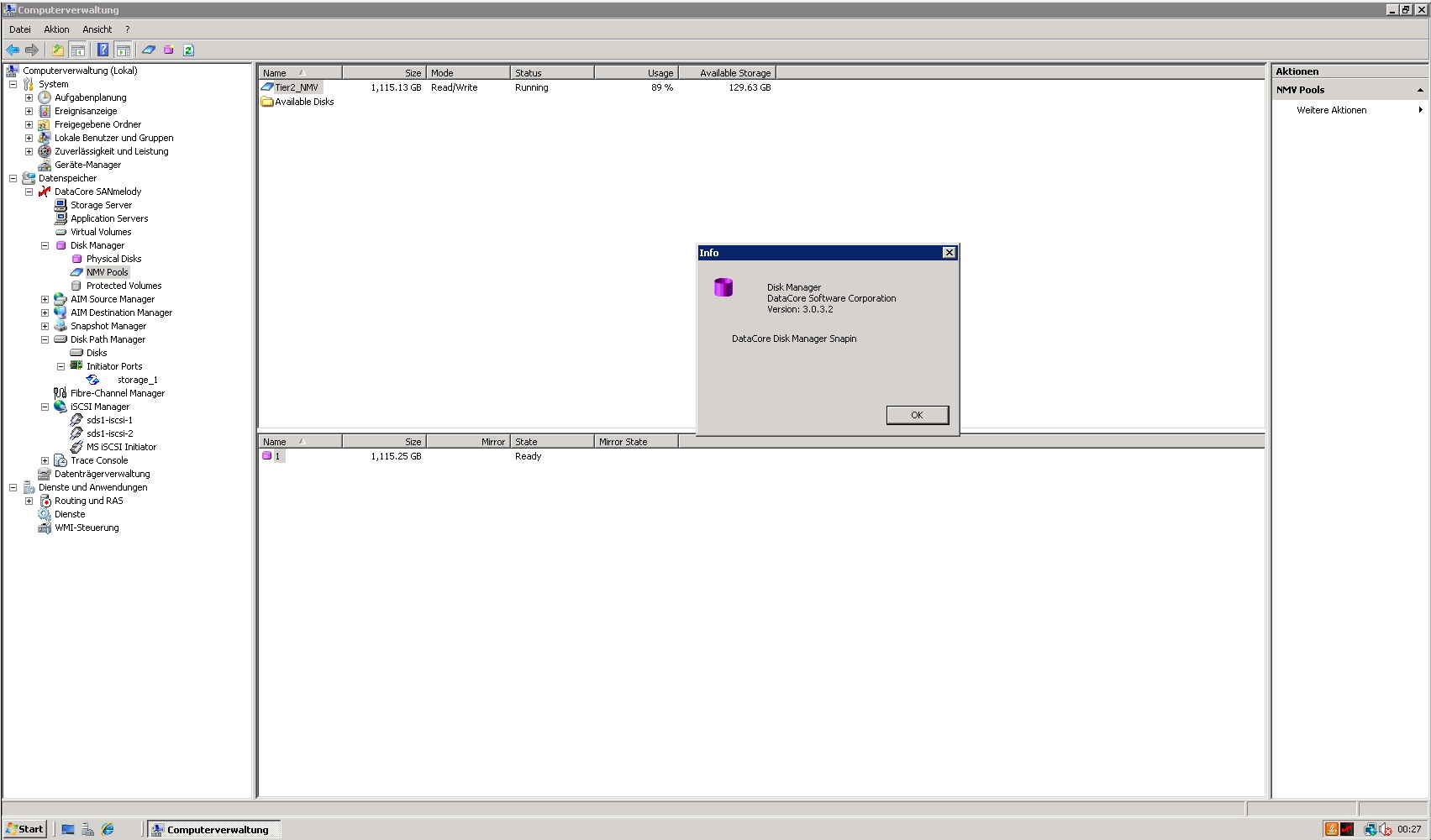
Task: Select MS iSCSI Initiator in tree
Action: [121, 447]
